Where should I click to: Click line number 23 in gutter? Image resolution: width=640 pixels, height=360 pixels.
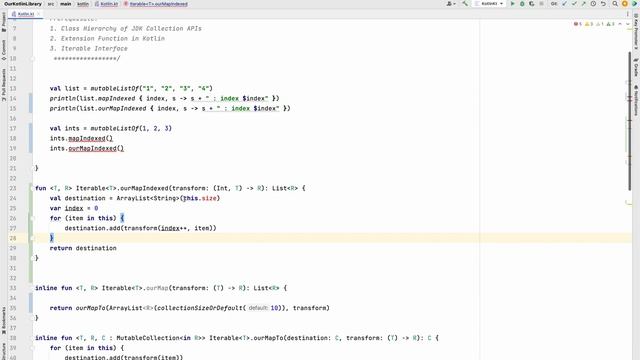13,188
